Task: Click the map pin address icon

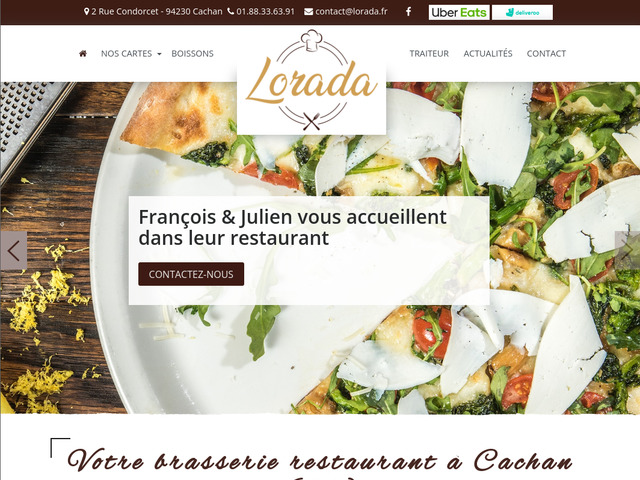Action: pyautogui.click(x=86, y=11)
